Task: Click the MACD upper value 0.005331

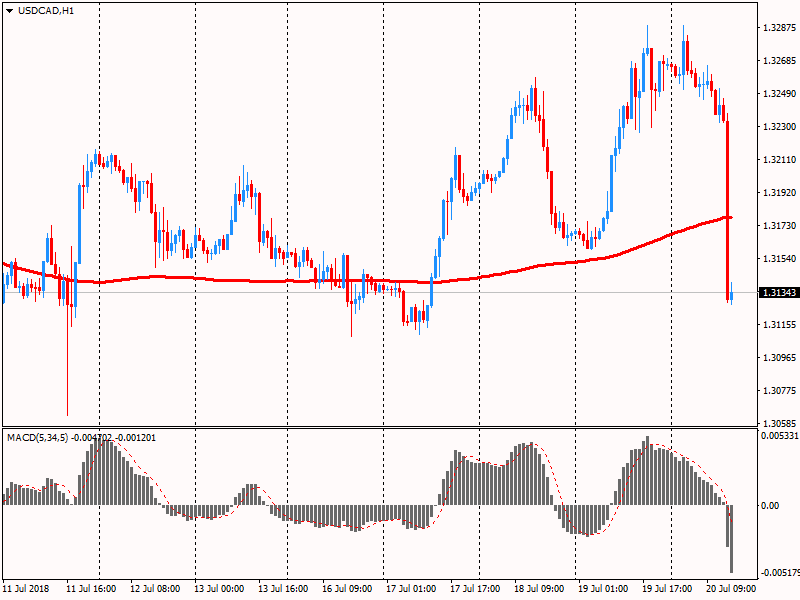Action: (x=780, y=436)
